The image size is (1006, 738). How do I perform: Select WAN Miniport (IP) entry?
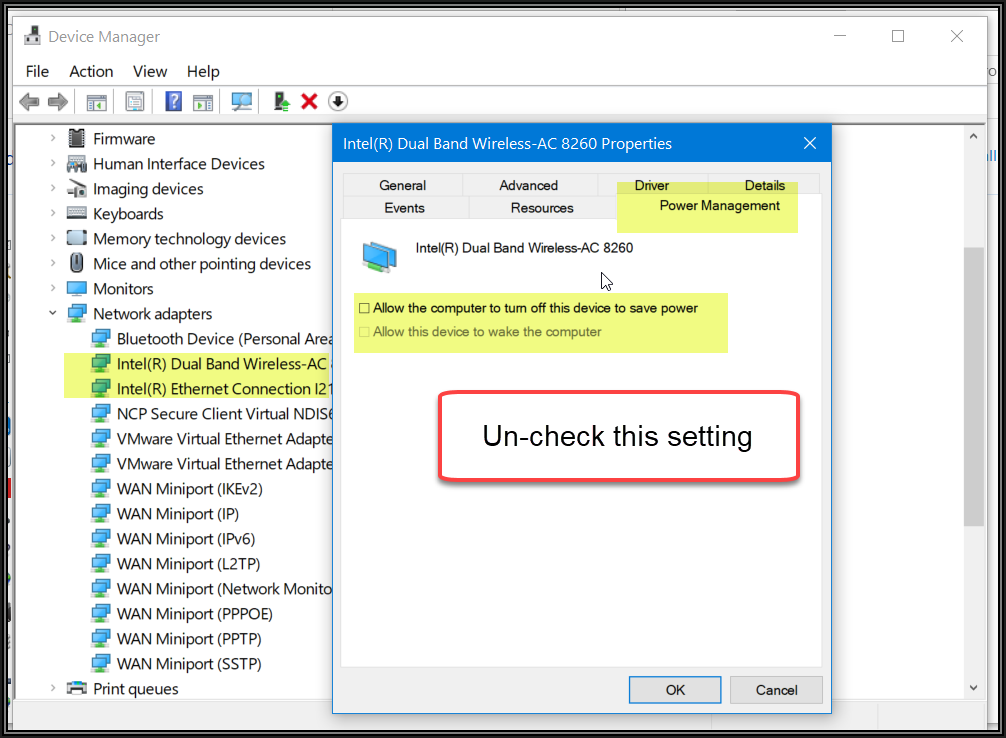point(178,513)
